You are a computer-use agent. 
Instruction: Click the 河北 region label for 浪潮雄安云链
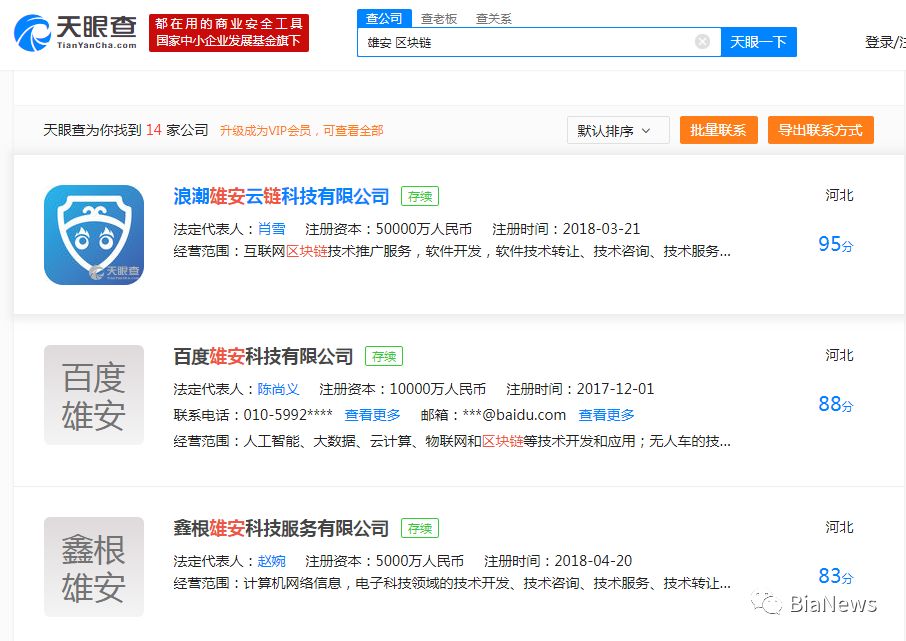pos(840,195)
